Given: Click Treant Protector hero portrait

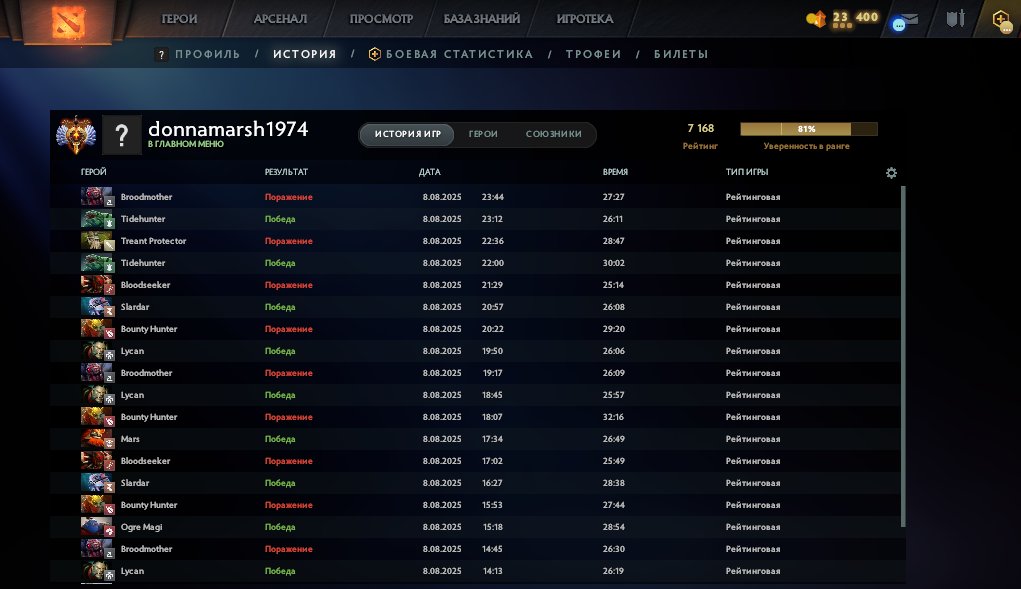Looking at the screenshot, I should point(97,241).
